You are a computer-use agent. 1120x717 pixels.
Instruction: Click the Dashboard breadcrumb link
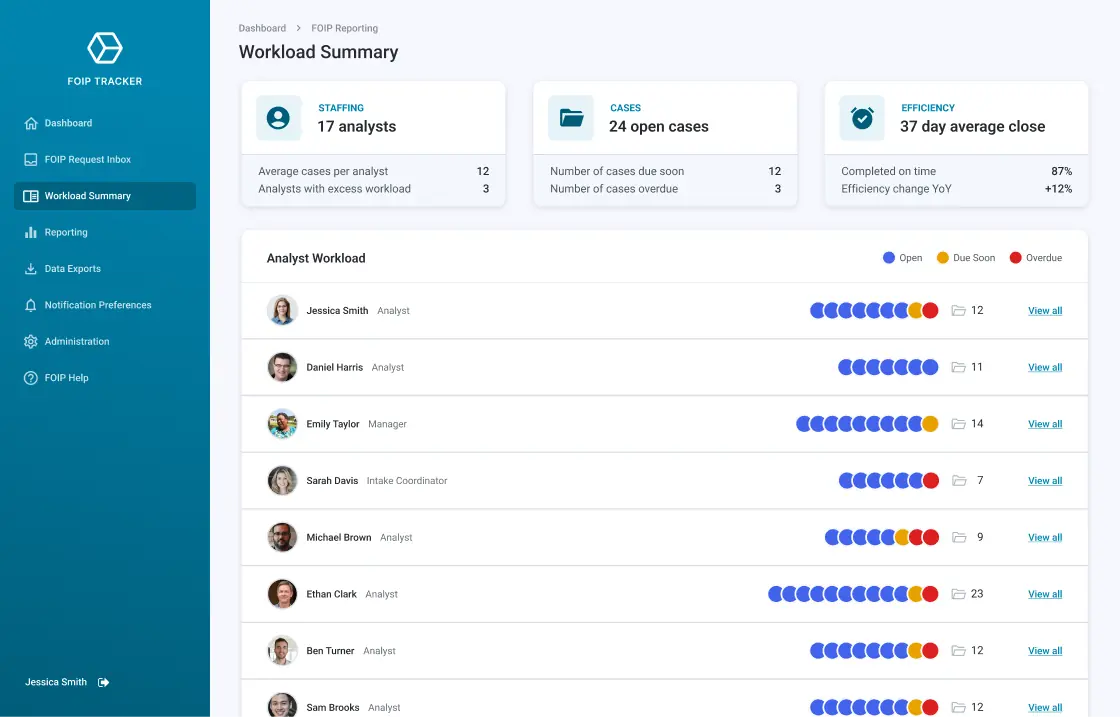tap(262, 28)
